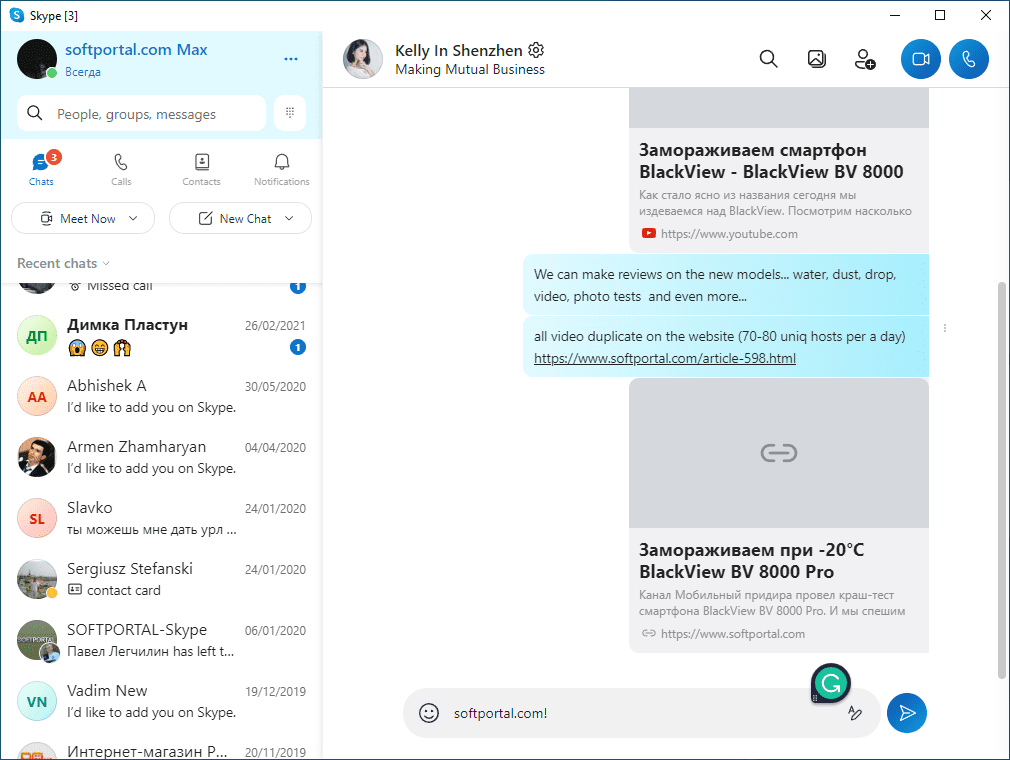Open the emoji picker in message box
The height and width of the screenshot is (760, 1010).
(429, 713)
